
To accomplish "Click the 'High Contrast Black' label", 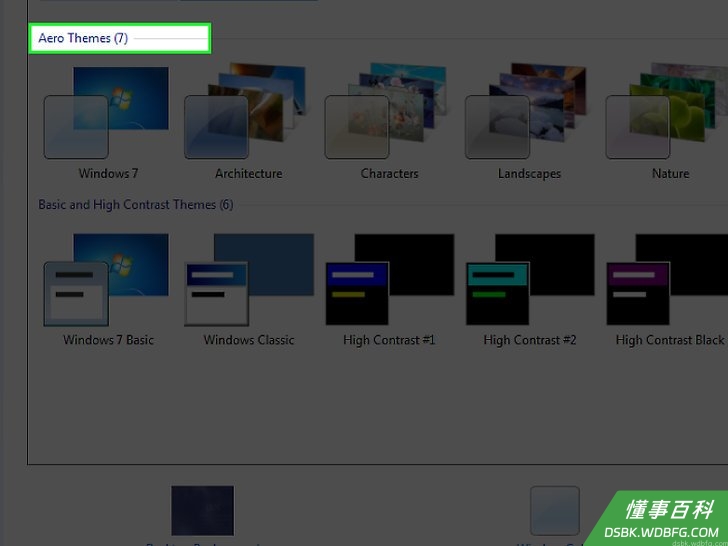I will point(670,340).
